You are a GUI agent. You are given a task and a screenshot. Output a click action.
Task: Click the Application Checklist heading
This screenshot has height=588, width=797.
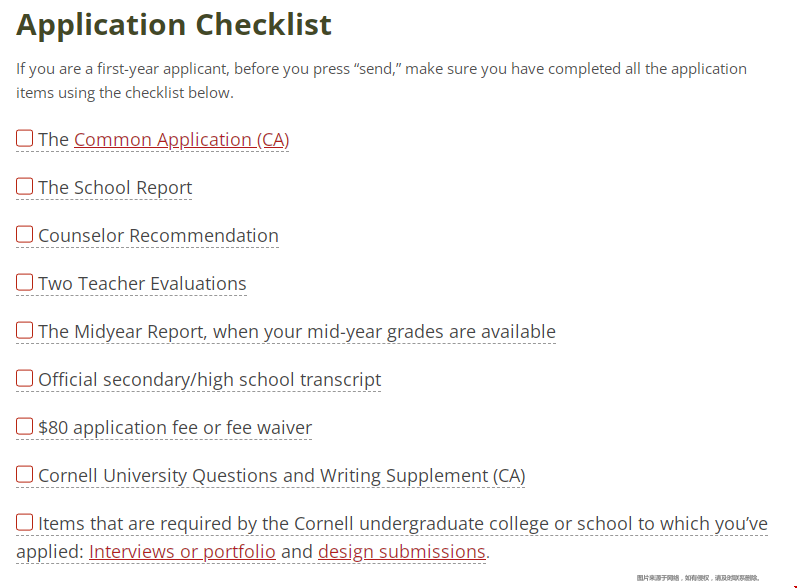(x=174, y=25)
